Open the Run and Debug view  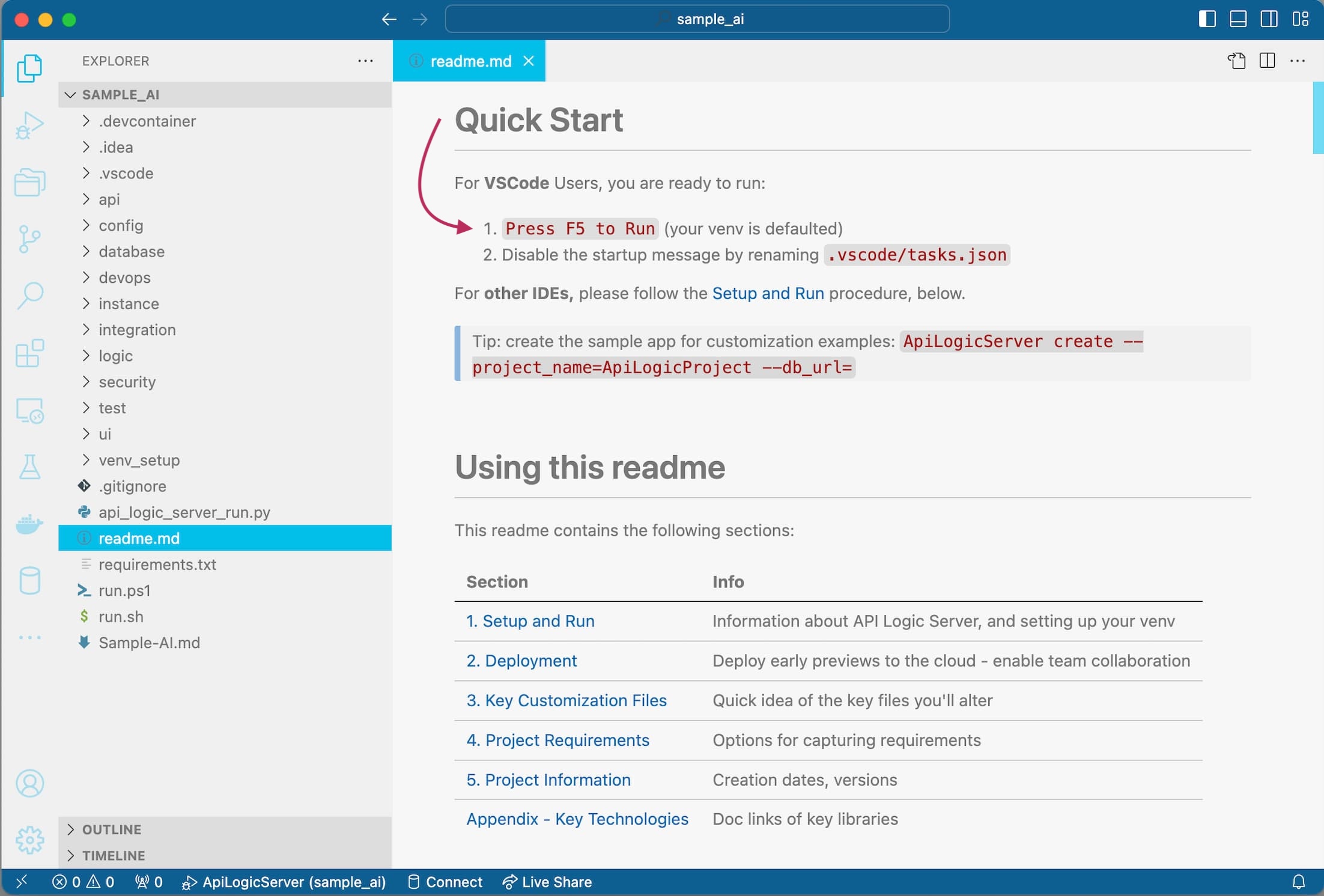29,125
